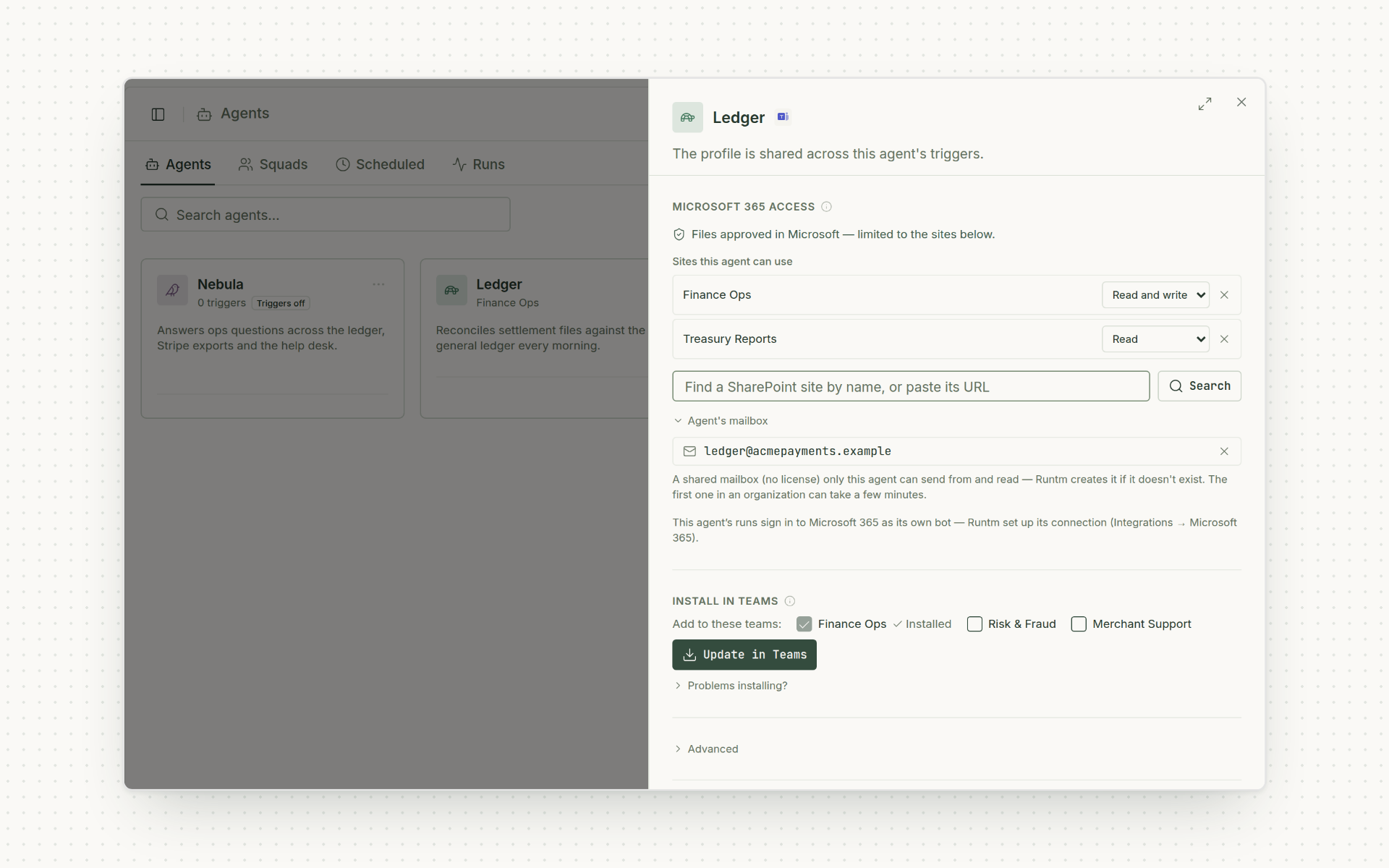Click the envelope icon beside mailbox
The image size is (1389, 868).
[x=689, y=451]
